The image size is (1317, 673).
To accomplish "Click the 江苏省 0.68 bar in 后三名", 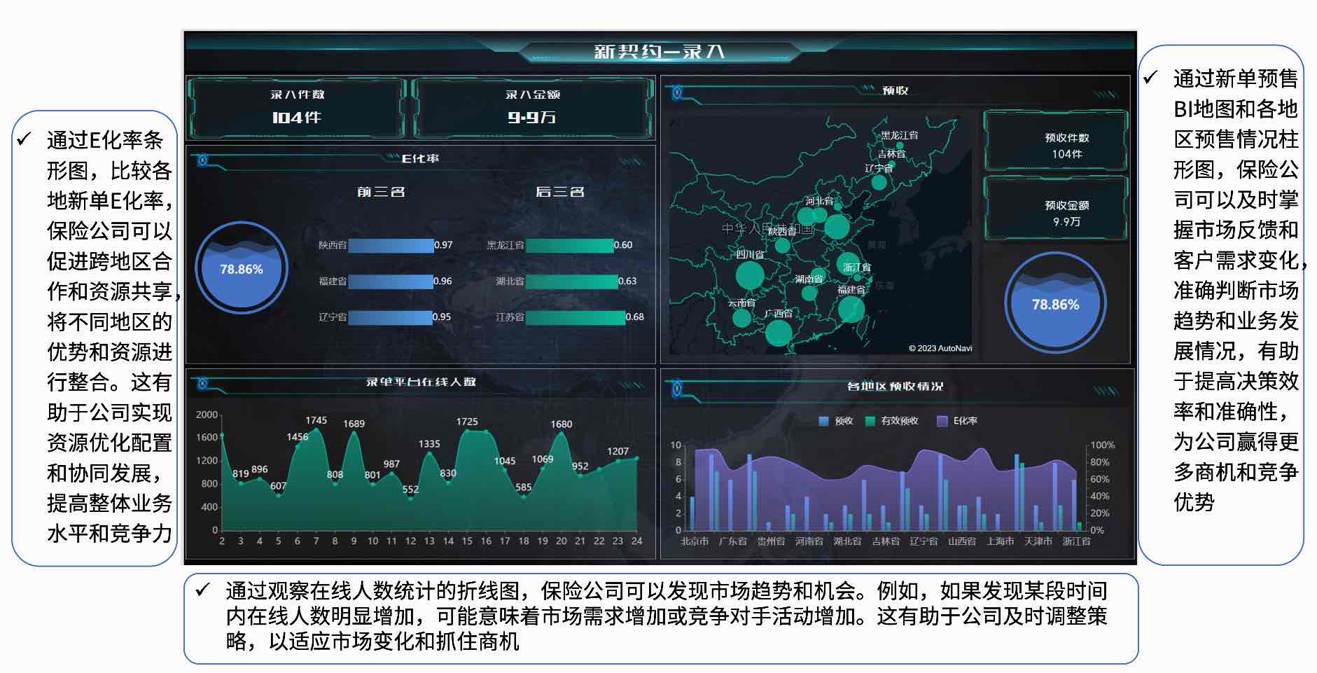I will [x=575, y=318].
